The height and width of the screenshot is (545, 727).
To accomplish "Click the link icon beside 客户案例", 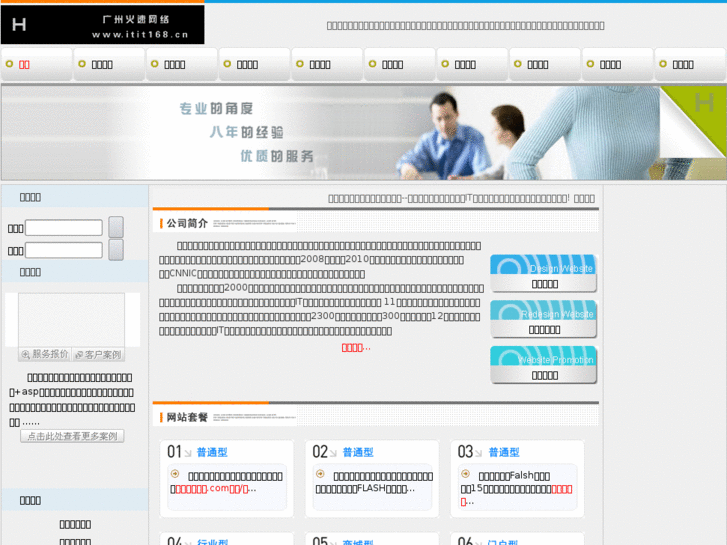I will pyautogui.click(x=79, y=355).
